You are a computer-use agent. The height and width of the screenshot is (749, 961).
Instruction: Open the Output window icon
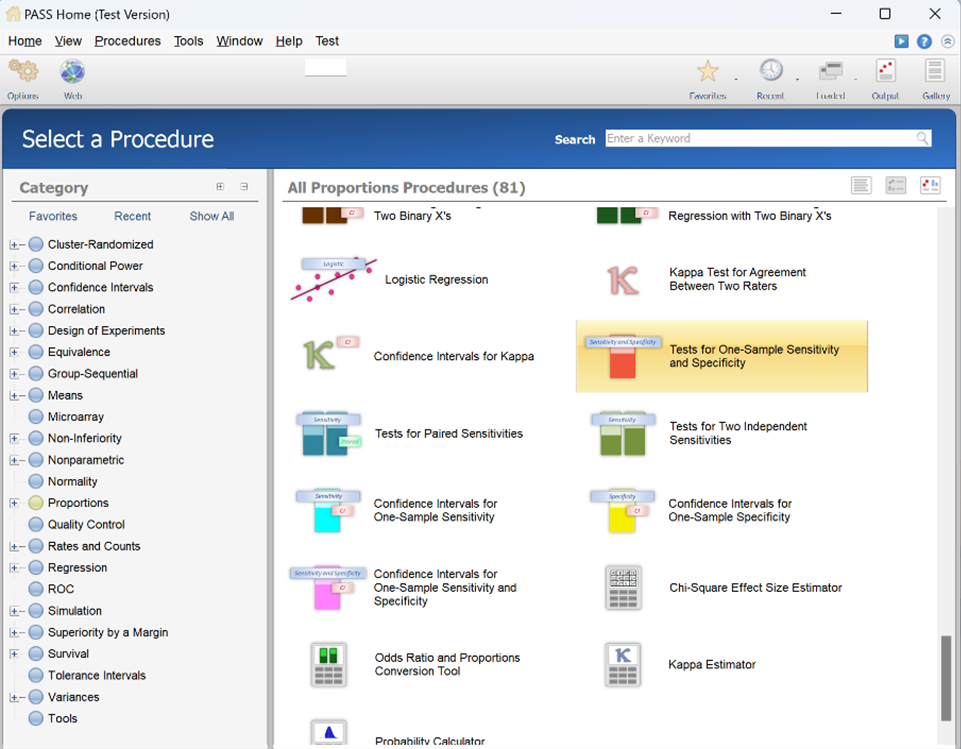[885, 71]
